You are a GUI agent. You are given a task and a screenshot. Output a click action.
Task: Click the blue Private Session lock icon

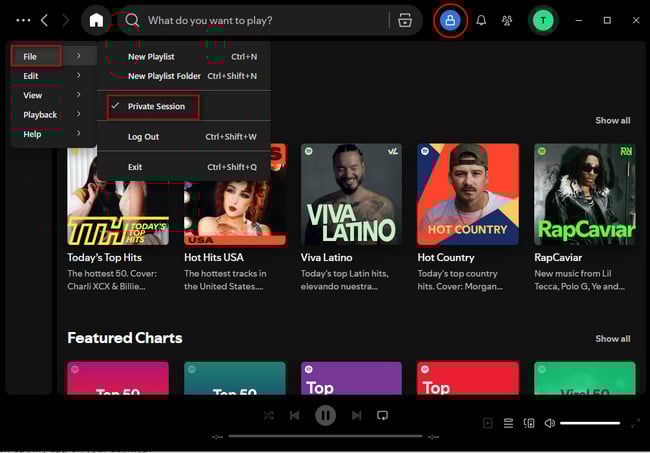(450, 20)
